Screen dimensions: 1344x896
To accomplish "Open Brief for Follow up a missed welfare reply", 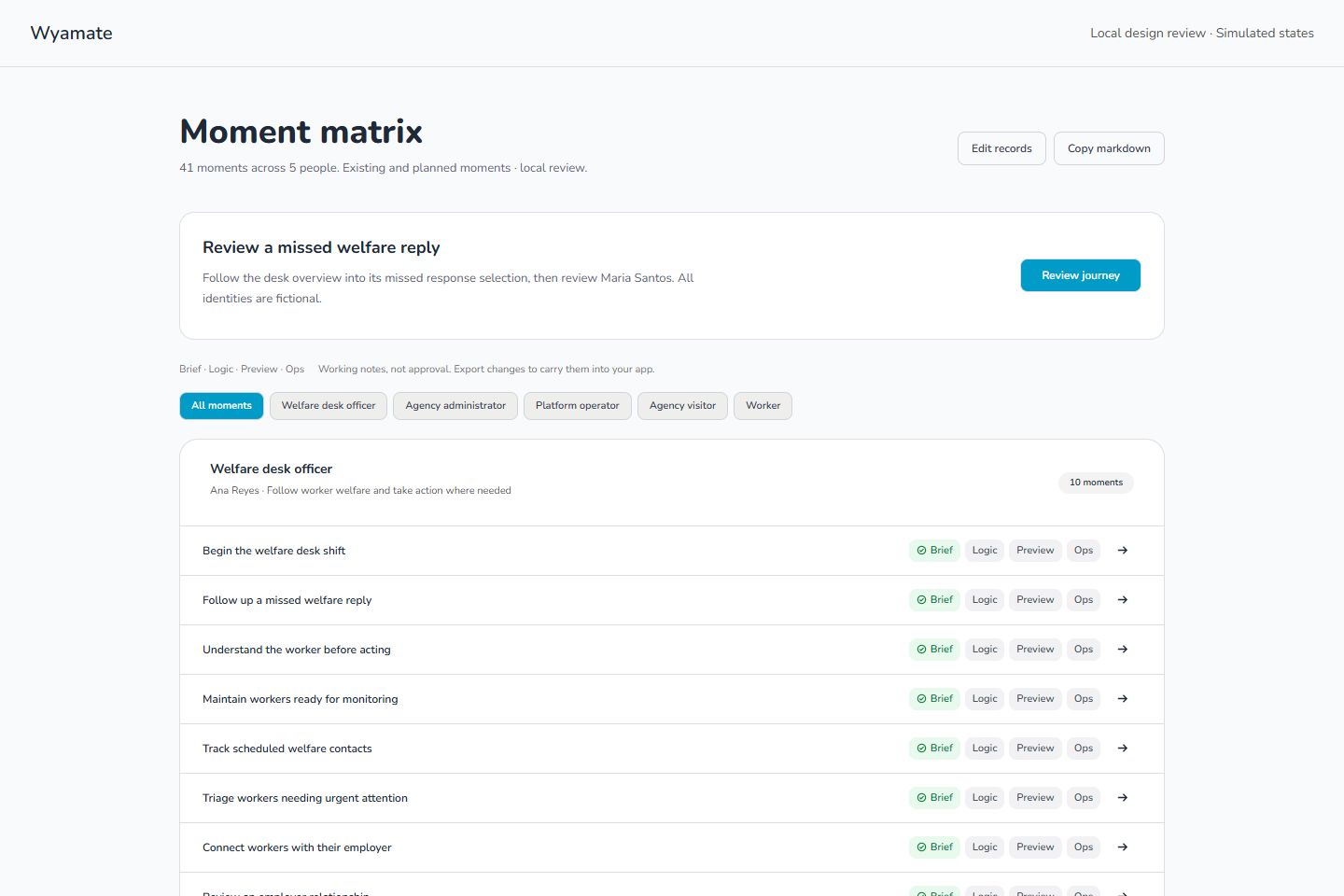I will pos(934,600).
